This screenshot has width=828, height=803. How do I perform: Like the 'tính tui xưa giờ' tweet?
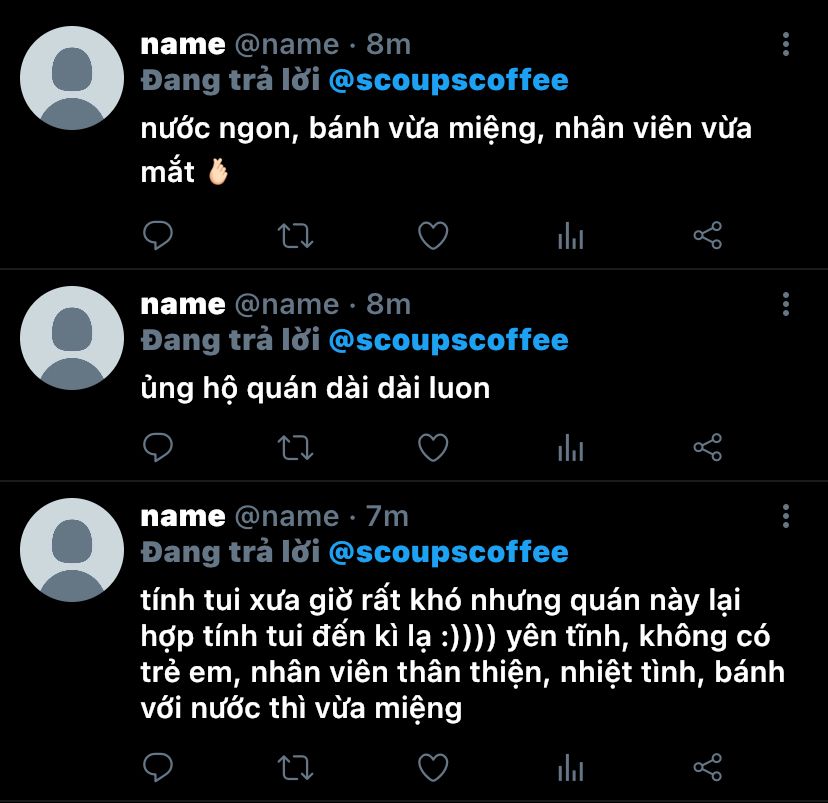click(x=433, y=768)
